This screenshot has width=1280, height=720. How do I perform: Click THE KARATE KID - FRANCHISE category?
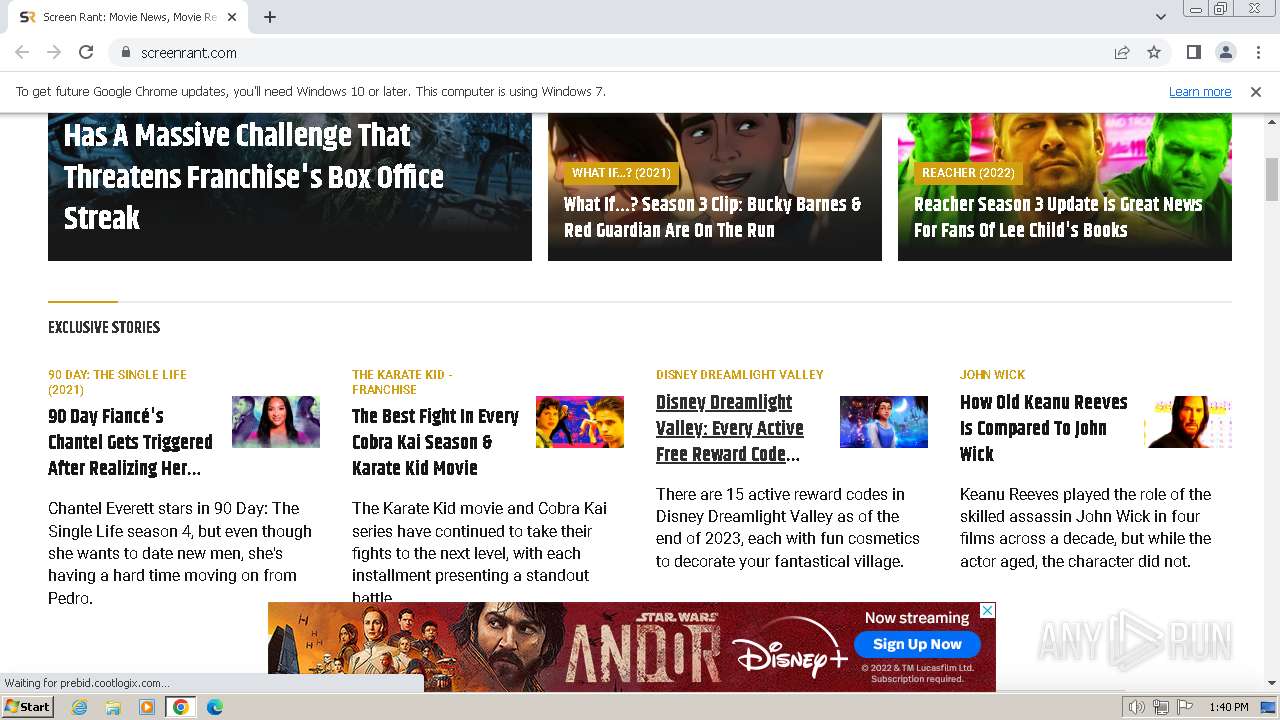point(402,382)
